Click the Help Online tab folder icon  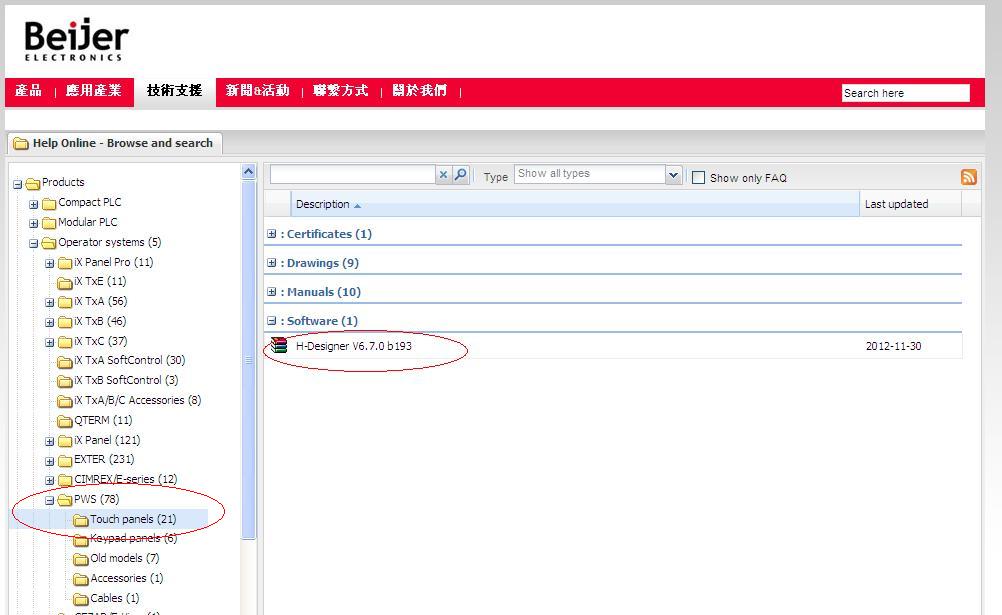point(20,144)
